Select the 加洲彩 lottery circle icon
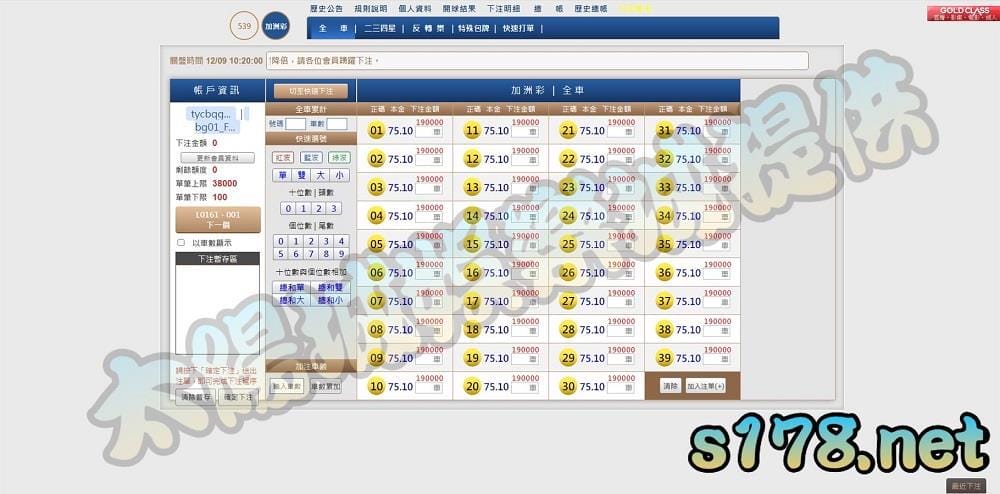Screen dimensions: 1000x494 pos(276,26)
